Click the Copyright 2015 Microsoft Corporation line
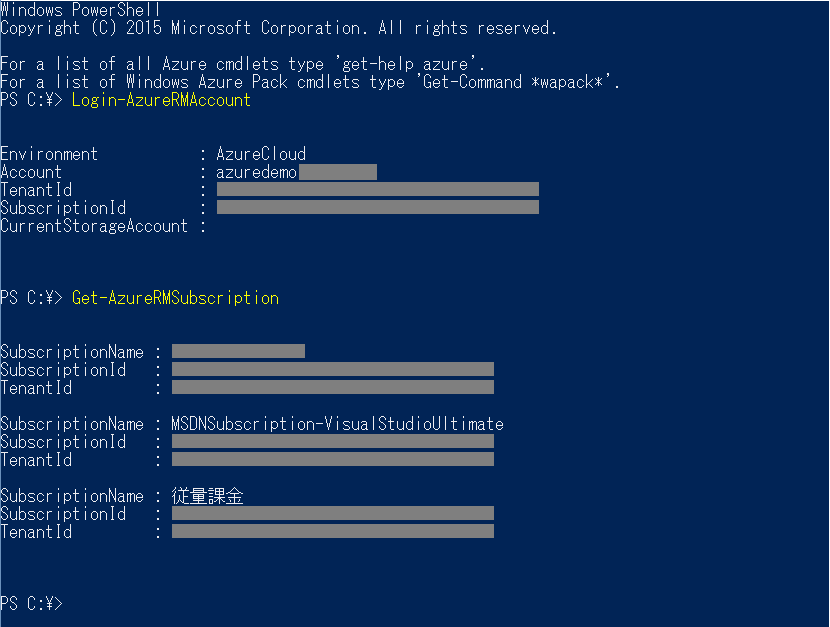830x627 pixels. [278, 28]
